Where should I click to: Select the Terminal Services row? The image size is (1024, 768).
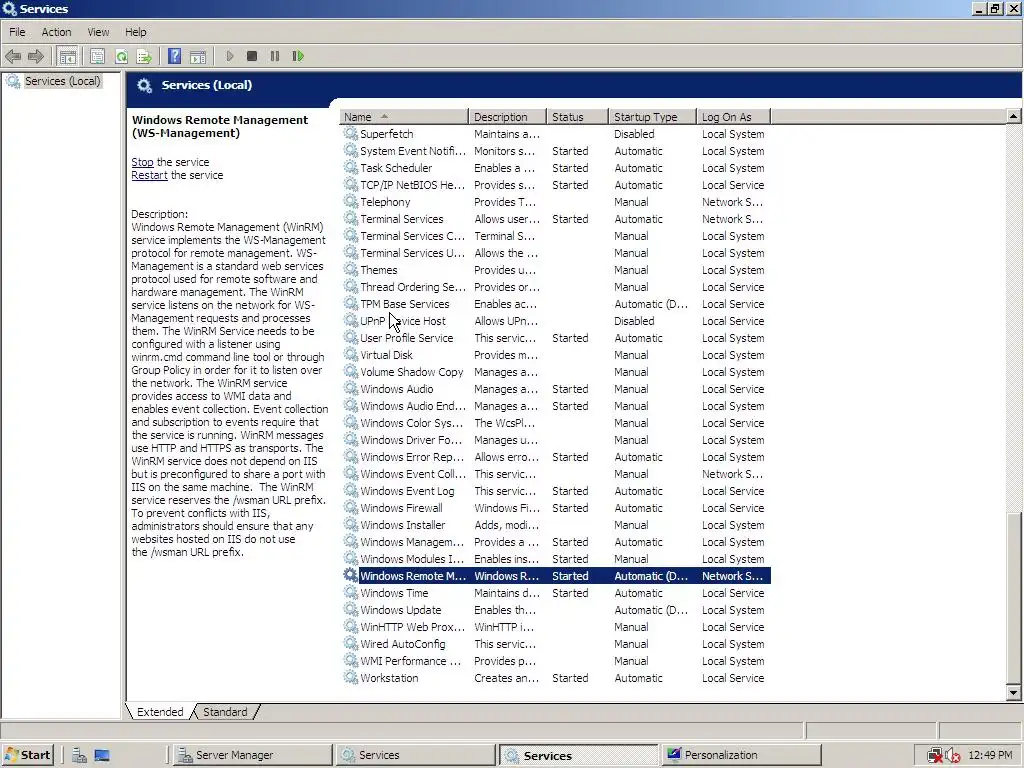[x=555, y=219]
